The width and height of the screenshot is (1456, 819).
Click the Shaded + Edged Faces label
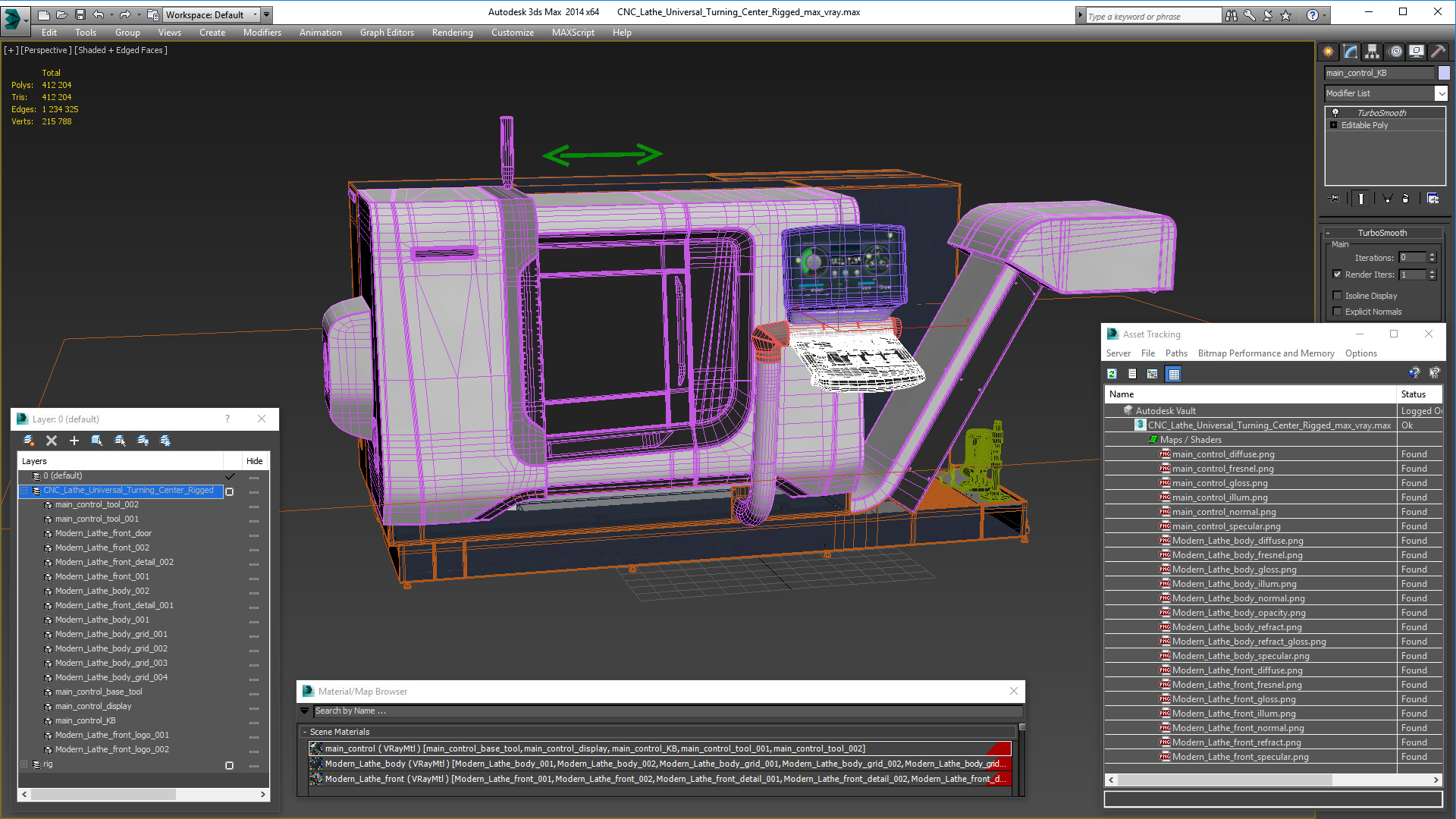coord(121,50)
